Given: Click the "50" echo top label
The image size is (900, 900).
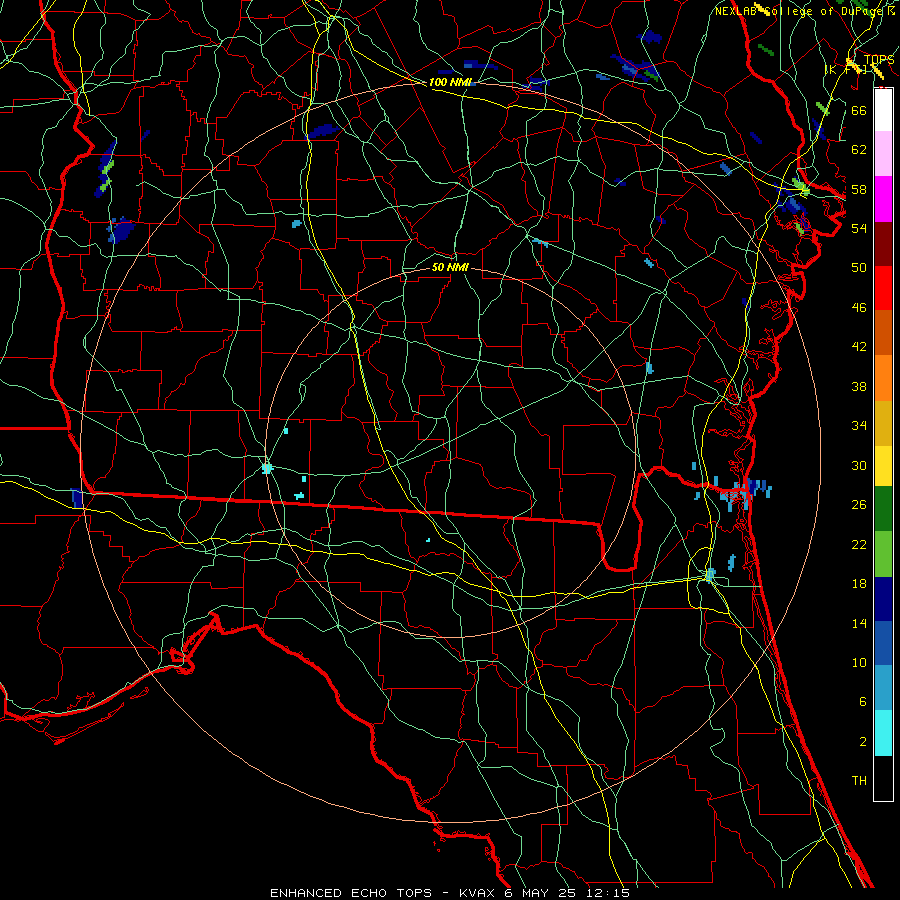Looking at the screenshot, I should (x=859, y=268).
